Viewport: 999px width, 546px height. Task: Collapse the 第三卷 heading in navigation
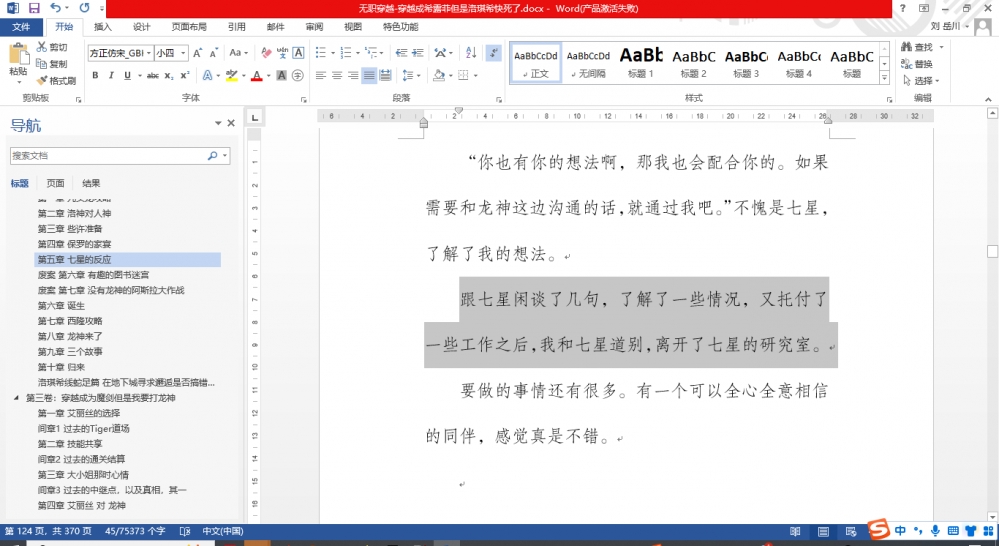point(16,398)
